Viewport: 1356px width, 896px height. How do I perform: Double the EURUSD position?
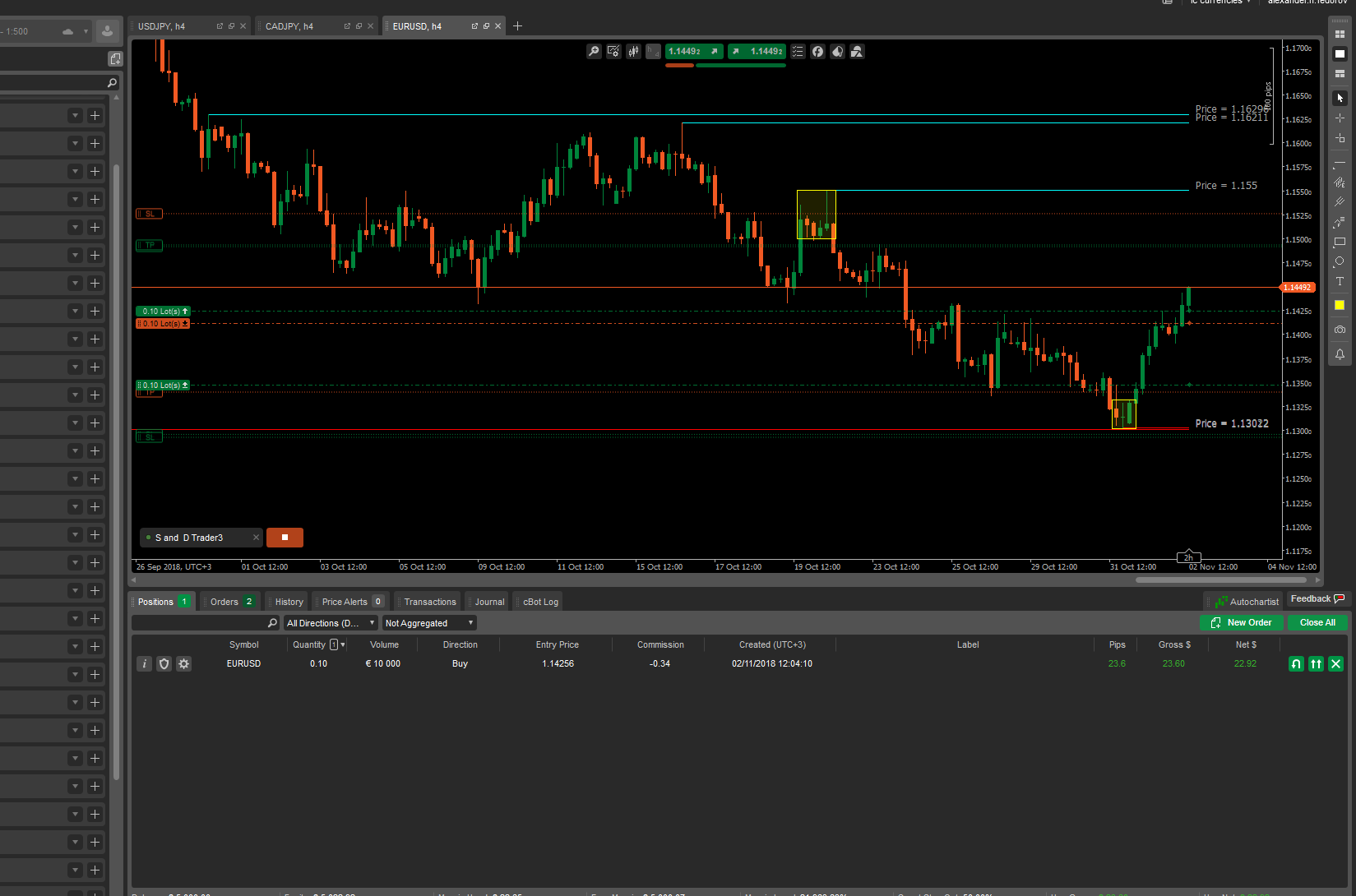[1316, 663]
